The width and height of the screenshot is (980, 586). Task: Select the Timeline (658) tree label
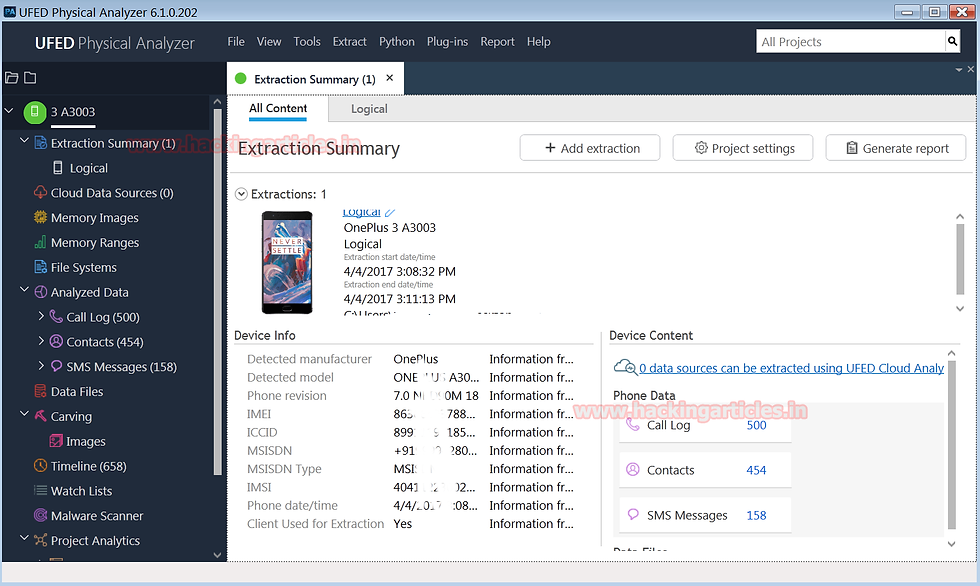[89, 466]
